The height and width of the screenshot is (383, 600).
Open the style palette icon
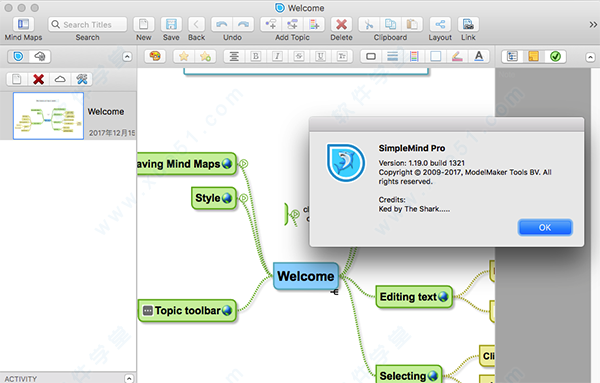click(155, 57)
